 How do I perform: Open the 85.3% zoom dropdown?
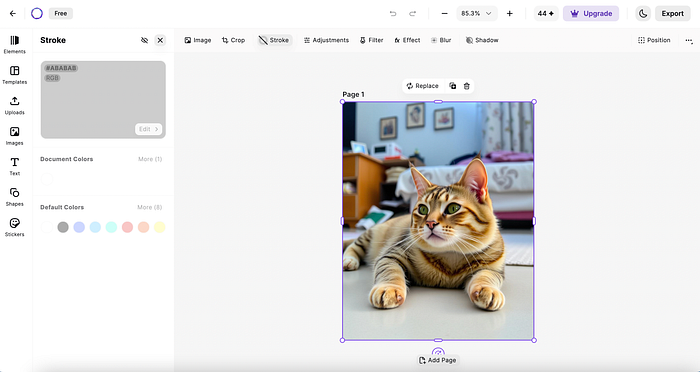tap(476, 13)
